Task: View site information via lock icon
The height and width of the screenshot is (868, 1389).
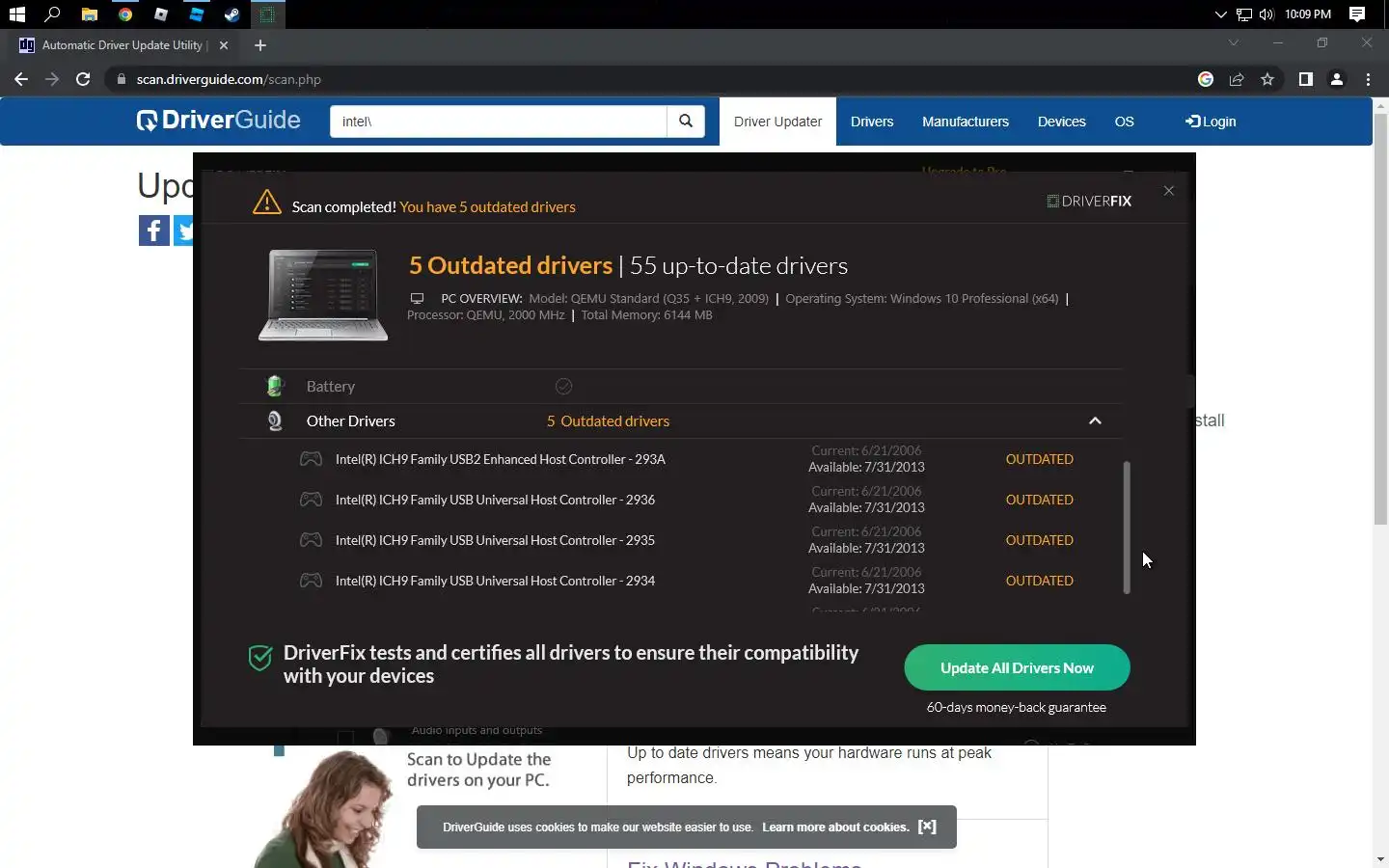Action: (122, 79)
